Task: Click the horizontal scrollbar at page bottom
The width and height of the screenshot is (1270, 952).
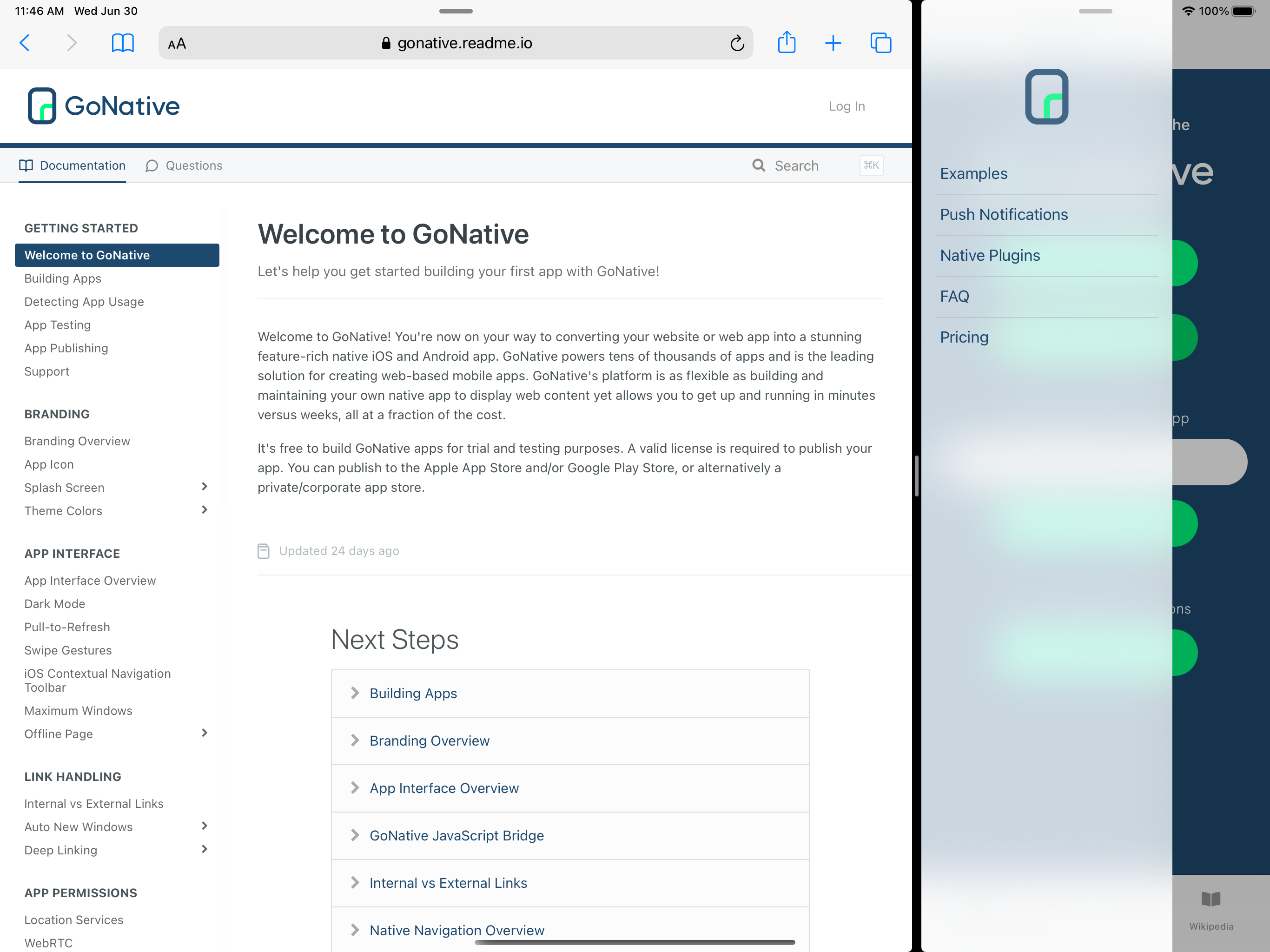Action: (x=635, y=942)
